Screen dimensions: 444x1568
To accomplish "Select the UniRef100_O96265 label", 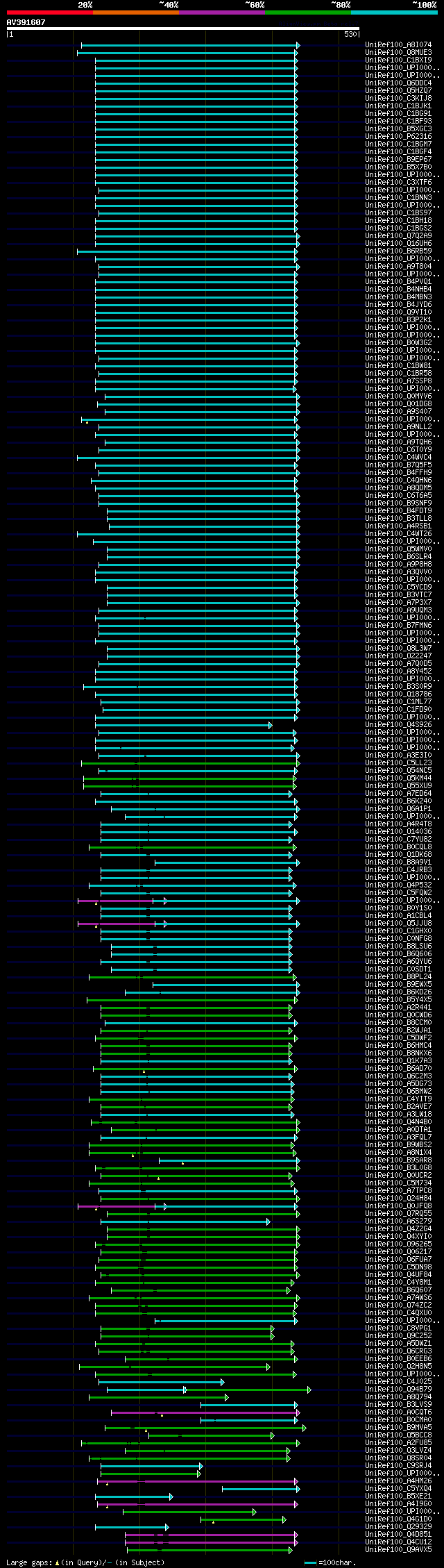I will [398, 1244].
